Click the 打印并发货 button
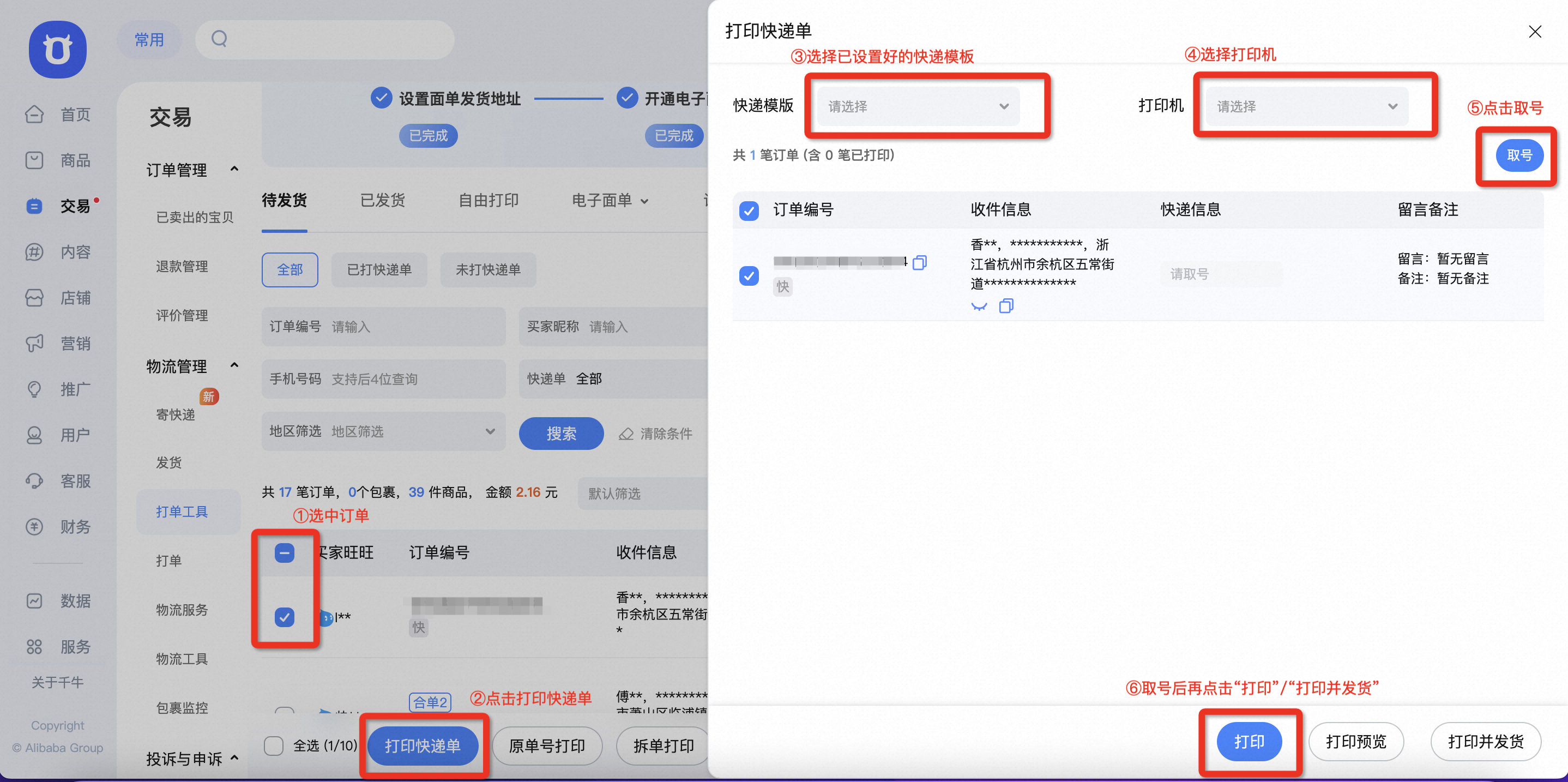 click(1485, 741)
